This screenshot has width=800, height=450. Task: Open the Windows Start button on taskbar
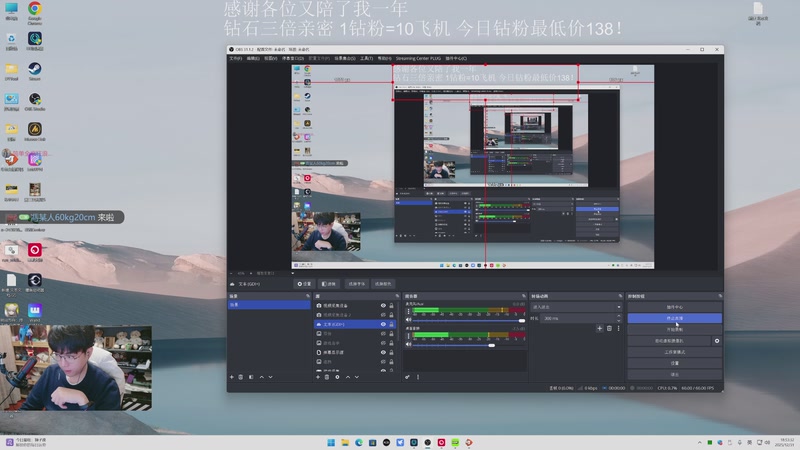pos(331,442)
